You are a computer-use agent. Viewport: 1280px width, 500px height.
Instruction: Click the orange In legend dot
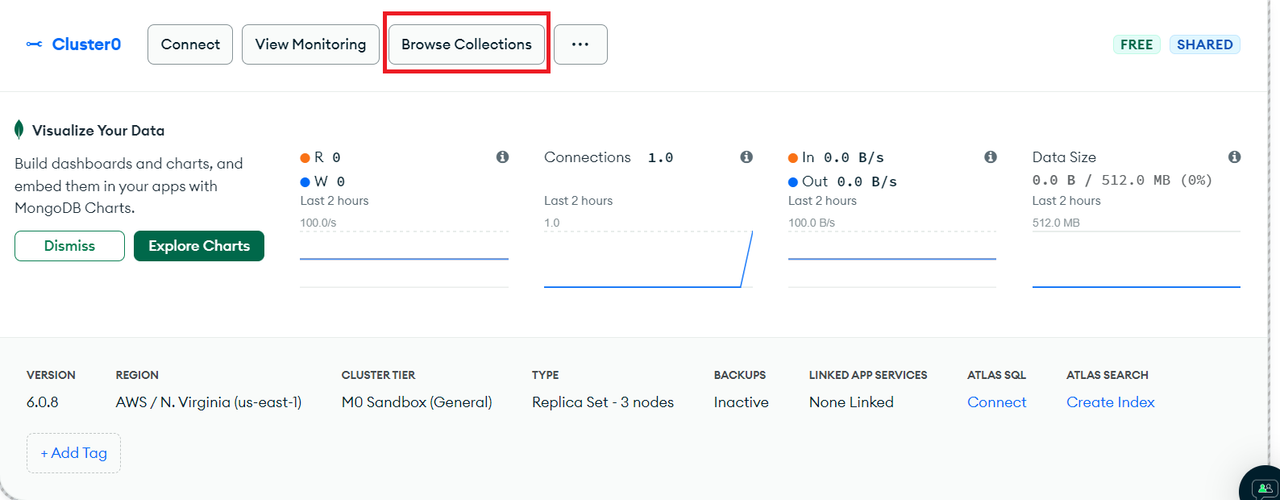(793, 158)
